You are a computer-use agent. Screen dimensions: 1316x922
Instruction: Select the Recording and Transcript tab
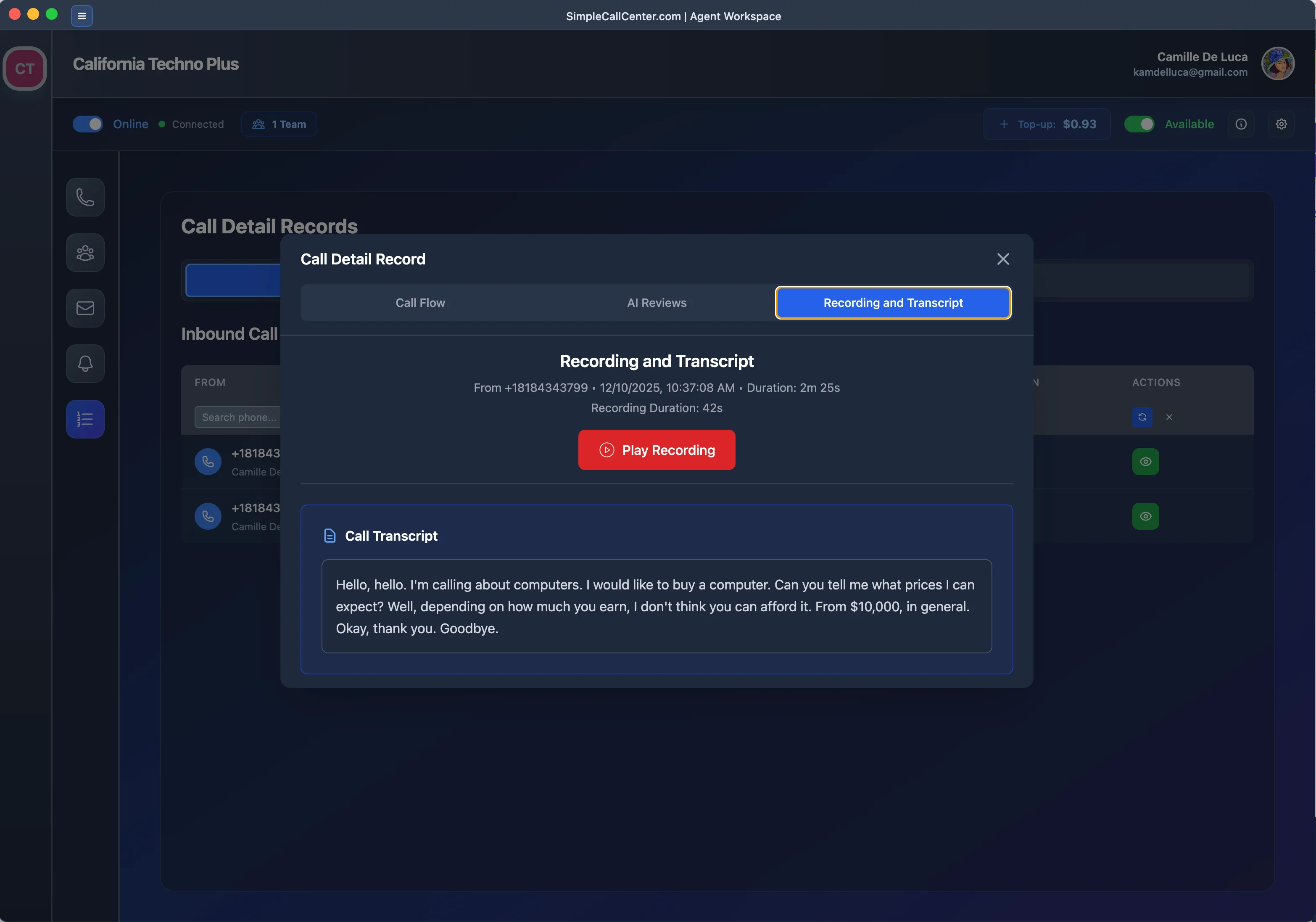[x=892, y=303]
